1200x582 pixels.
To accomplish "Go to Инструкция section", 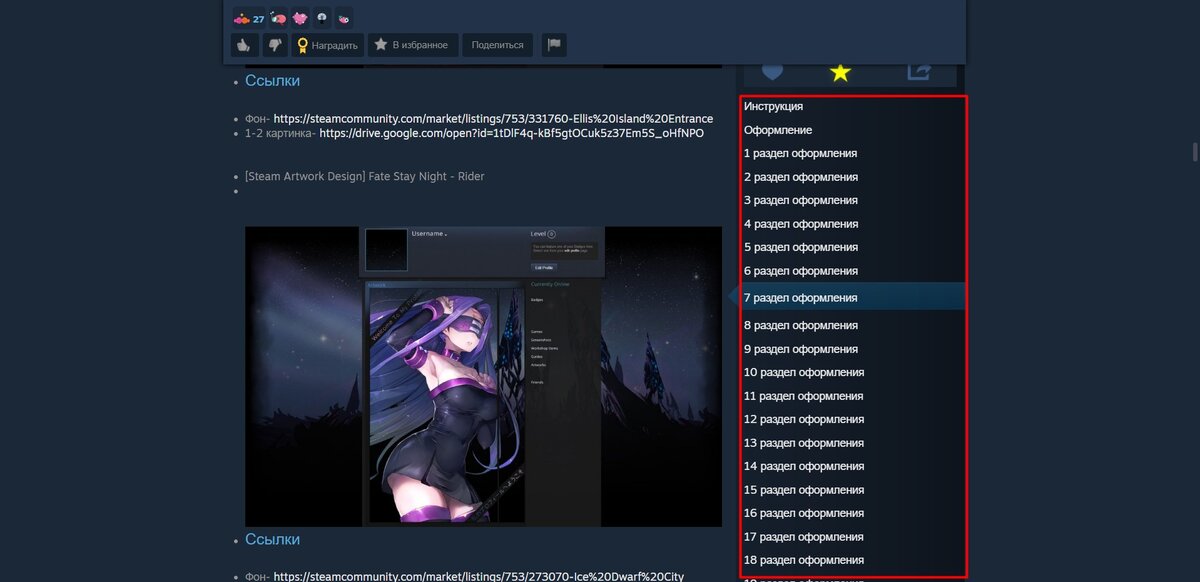I will [x=773, y=106].
